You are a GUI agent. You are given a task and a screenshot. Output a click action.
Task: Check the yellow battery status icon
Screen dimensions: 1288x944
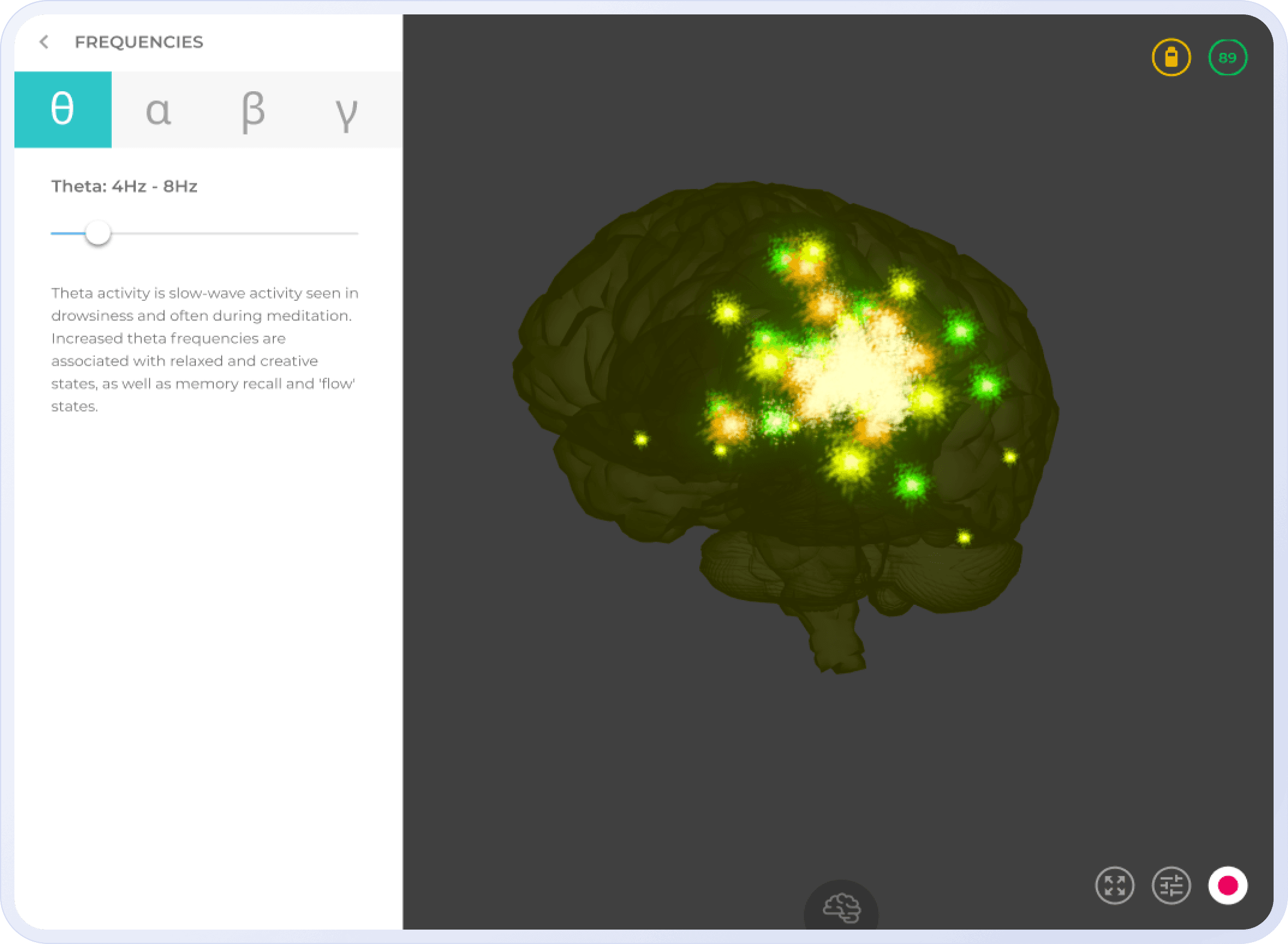click(x=1171, y=58)
